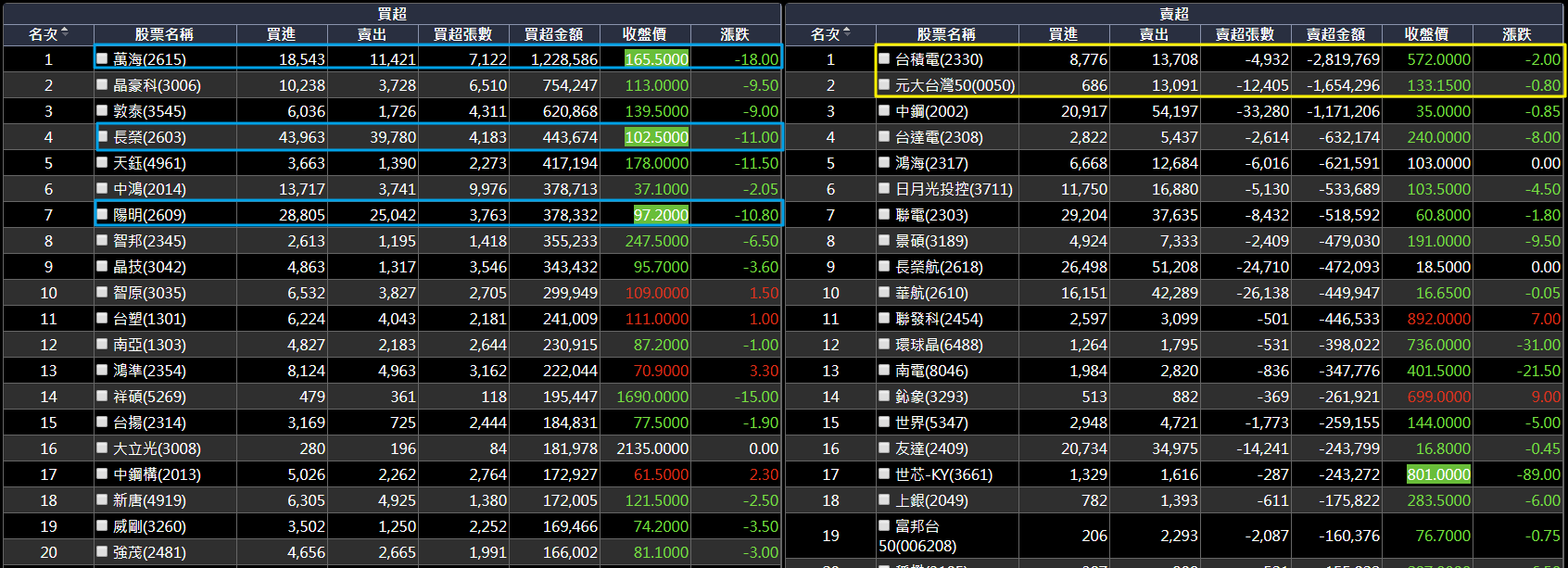Viewport: 1568px width, 568px height.
Task: Tick the checkbox for 晶豪科(3006)
Action: [103, 84]
